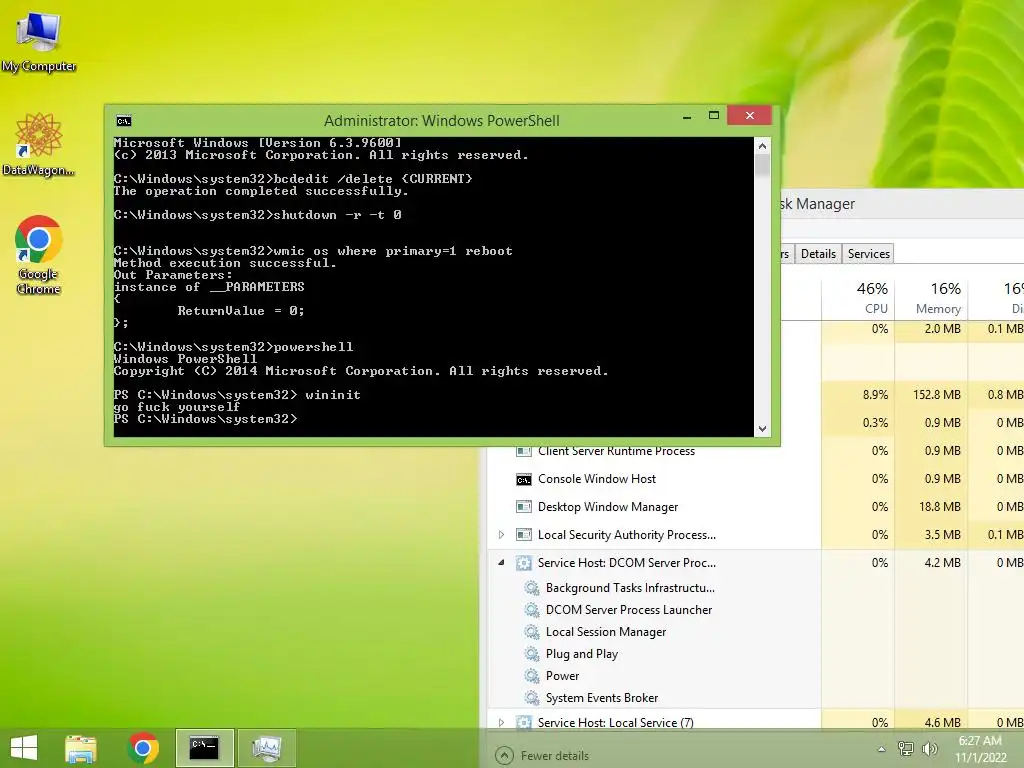Click the Client Server Runtime Process icon

pos(524,451)
